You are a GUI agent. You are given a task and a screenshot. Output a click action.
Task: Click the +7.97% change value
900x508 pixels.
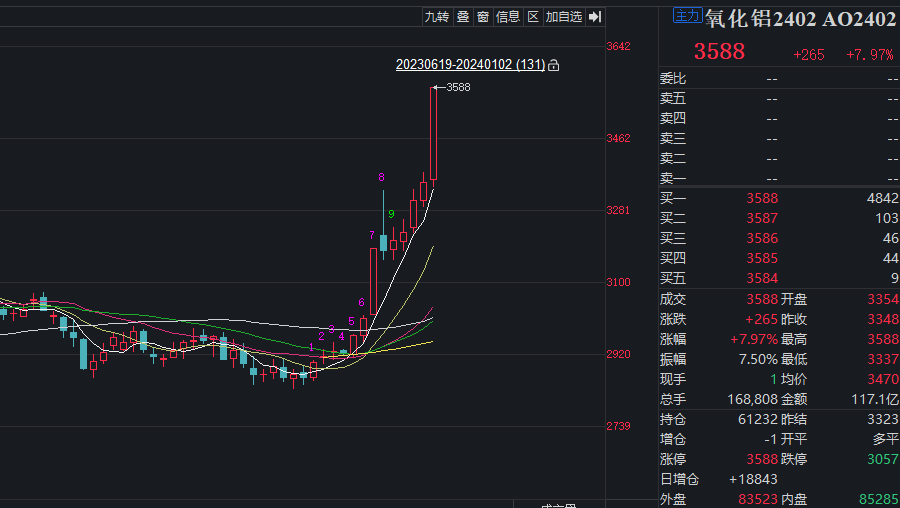(x=870, y=55)
